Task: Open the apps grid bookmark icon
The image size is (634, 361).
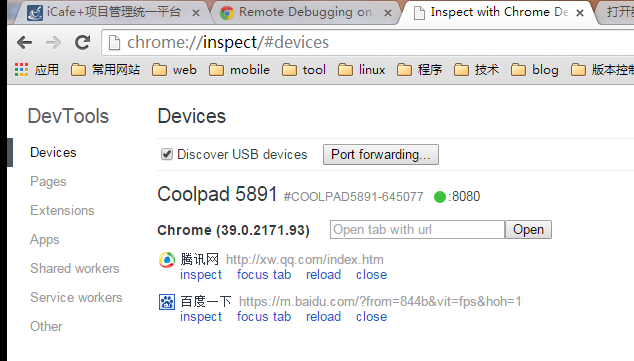Action: coord(21,70)
